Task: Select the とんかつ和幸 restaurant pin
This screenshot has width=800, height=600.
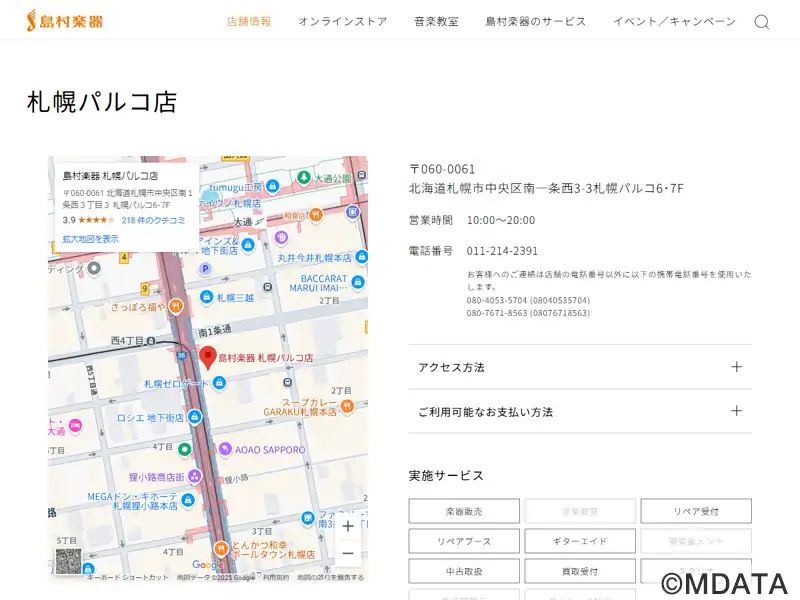Action: tap(220, 548)
